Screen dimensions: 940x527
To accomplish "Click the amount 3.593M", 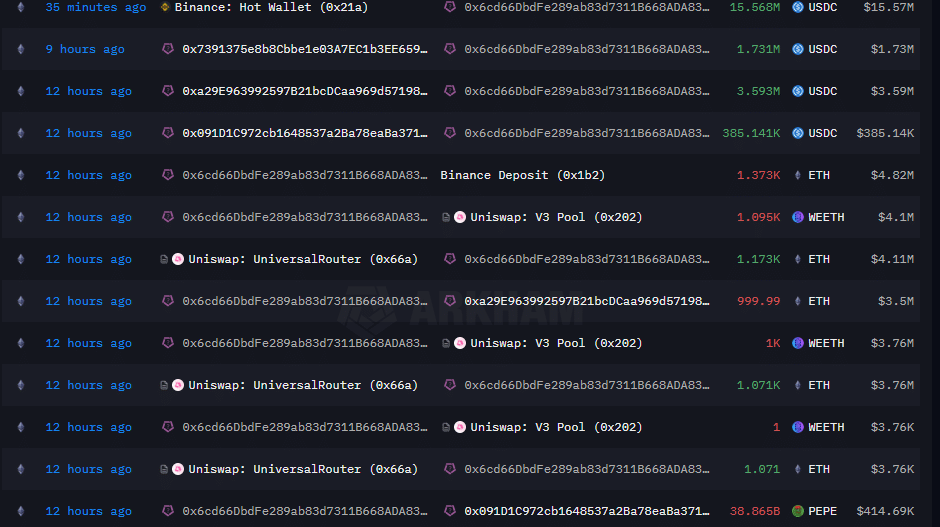I will [758, 91].
